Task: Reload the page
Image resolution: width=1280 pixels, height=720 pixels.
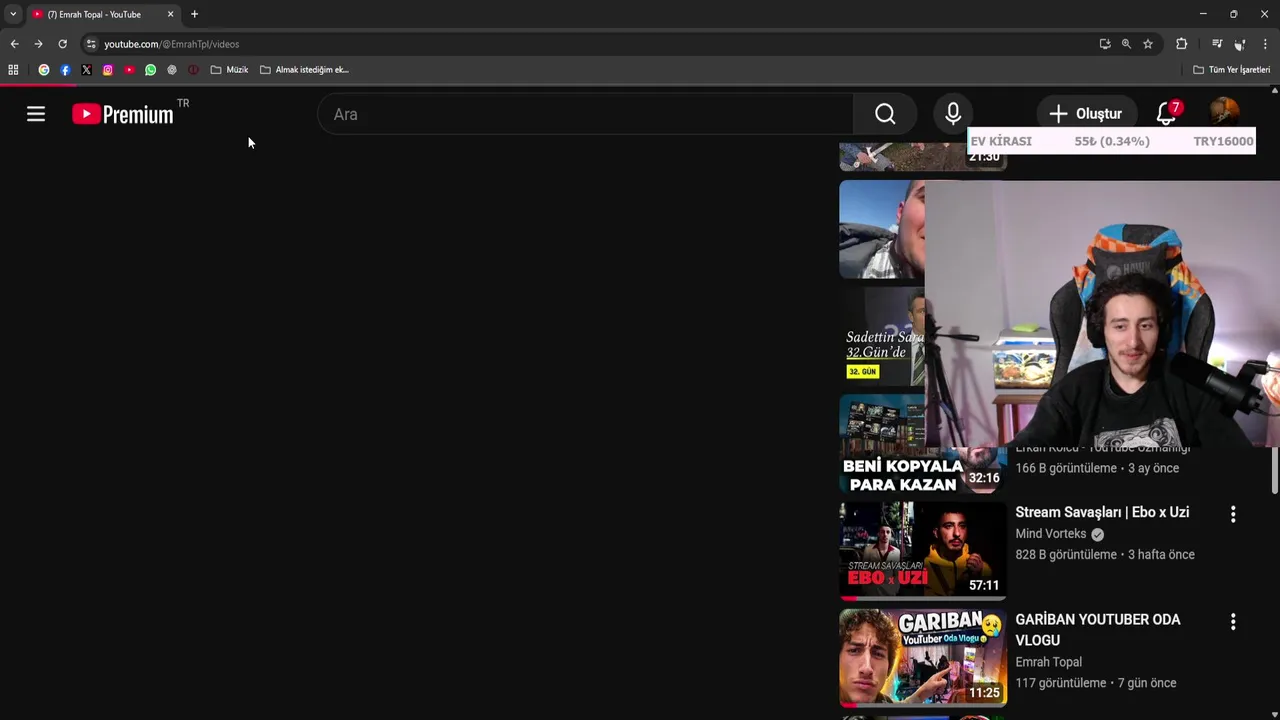Action: [62, 44]
